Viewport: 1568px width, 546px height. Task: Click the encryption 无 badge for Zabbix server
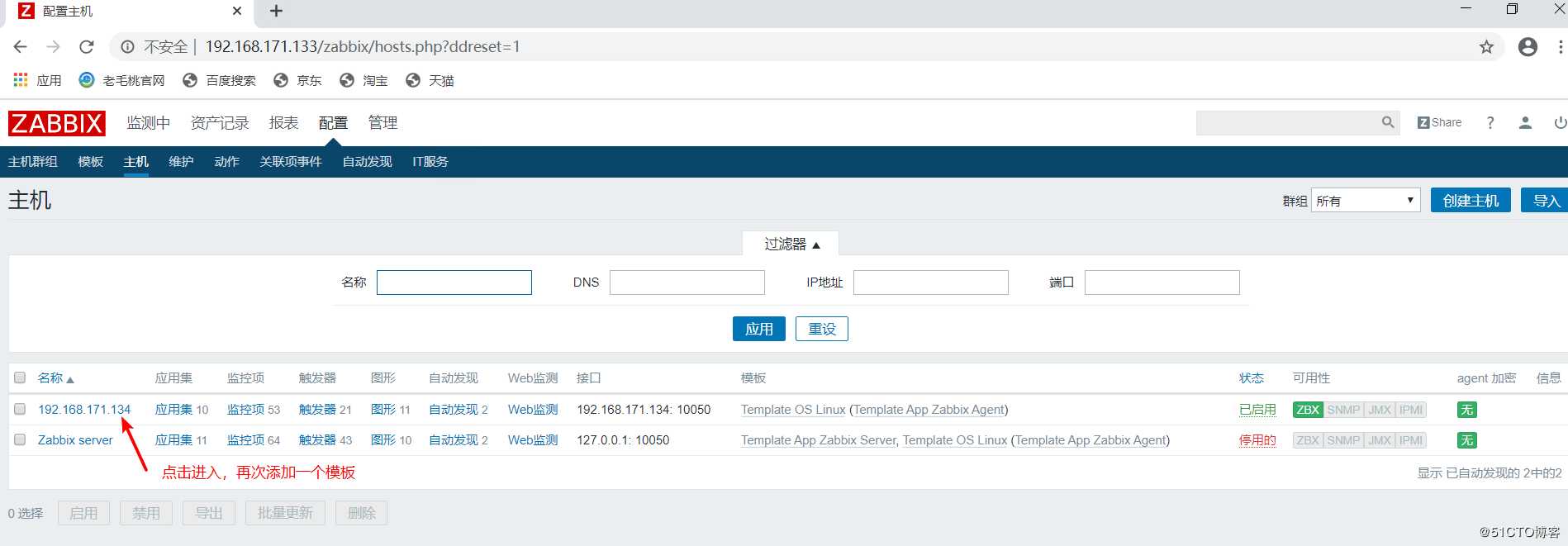coord(1466,440)
